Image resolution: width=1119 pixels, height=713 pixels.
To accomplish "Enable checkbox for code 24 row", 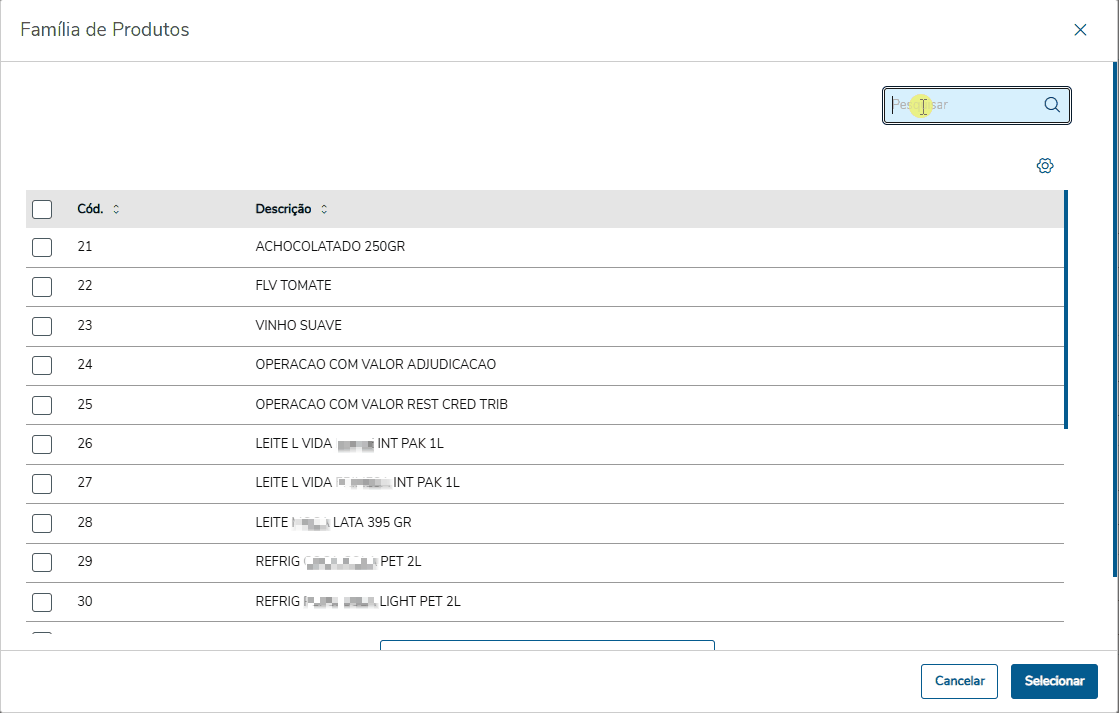I will 42,365.
